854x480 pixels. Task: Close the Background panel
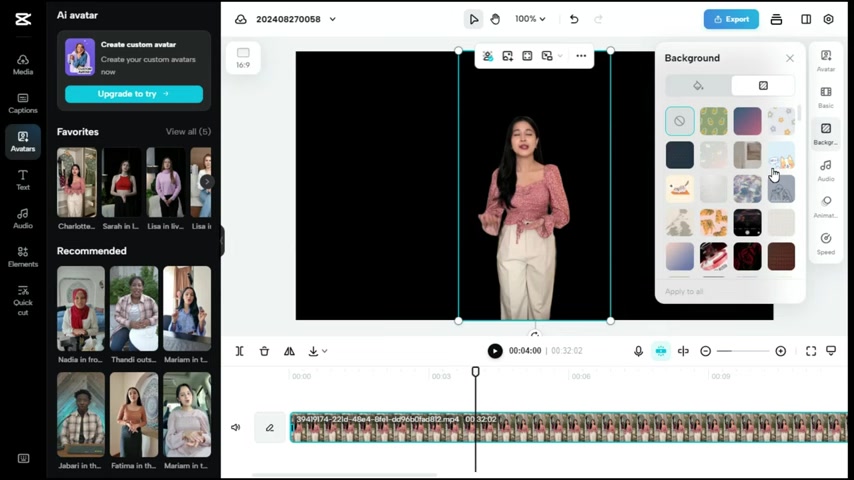[x=790, y=58]
